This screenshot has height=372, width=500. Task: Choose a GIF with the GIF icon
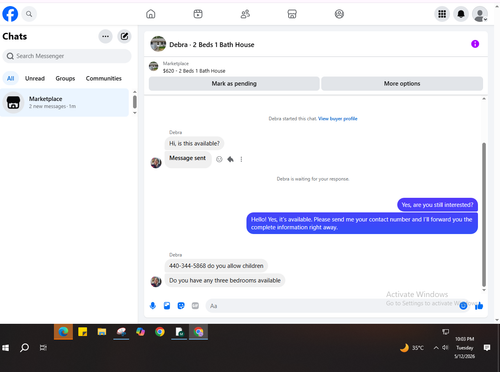pos(195,306)
